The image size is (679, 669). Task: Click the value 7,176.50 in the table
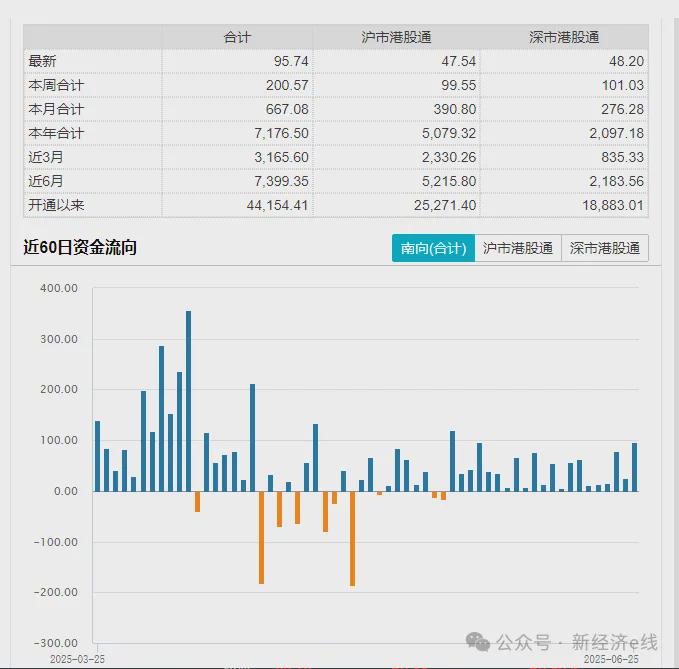tap(281, 133)
